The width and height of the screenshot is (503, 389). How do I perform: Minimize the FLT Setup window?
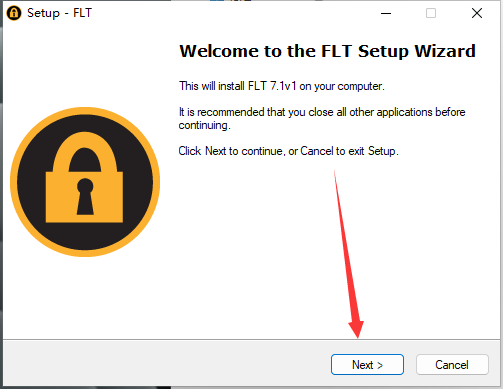click(x=386, y=13)
